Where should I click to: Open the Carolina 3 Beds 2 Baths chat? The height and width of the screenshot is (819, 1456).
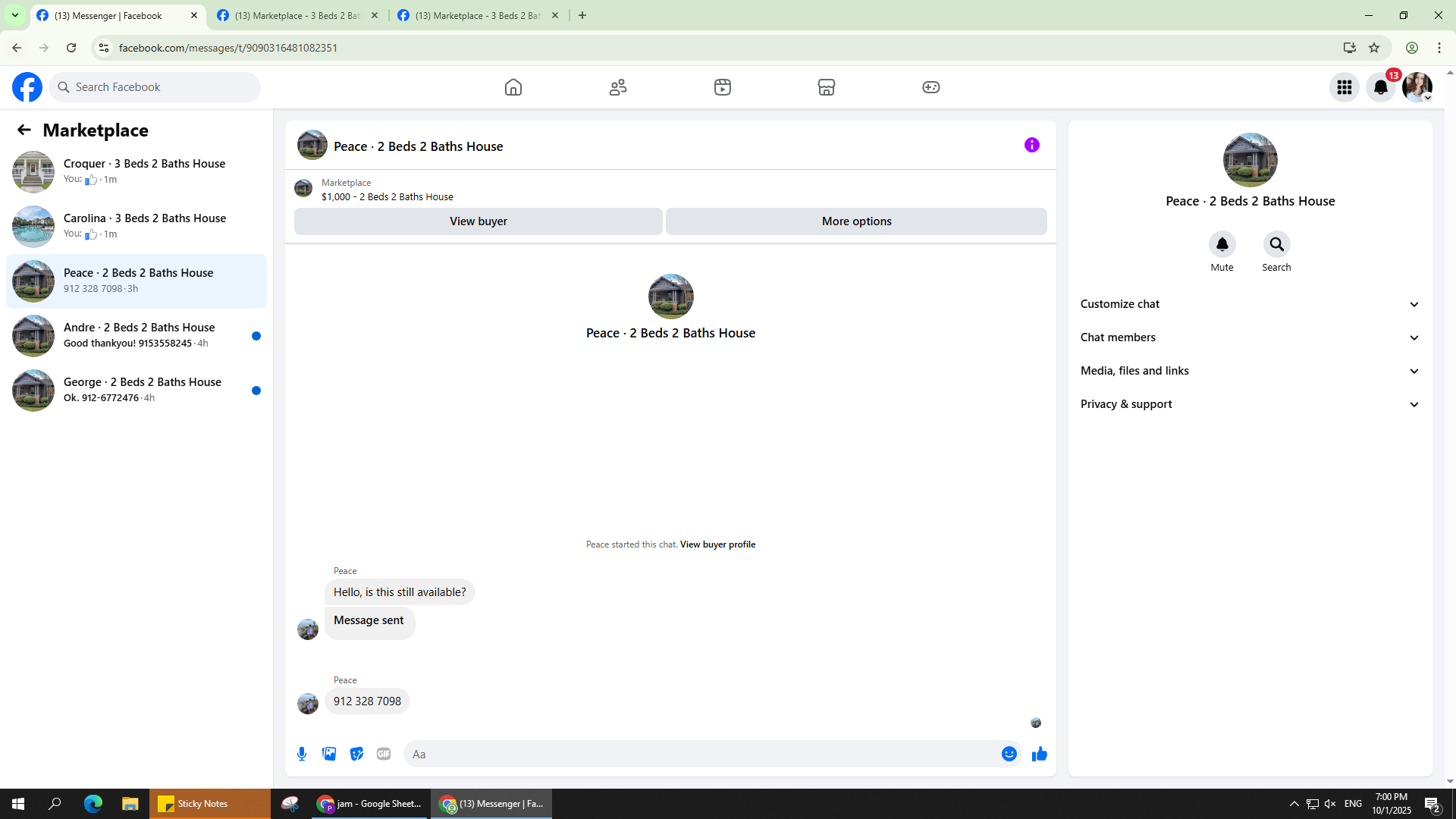tap(136, 226)
